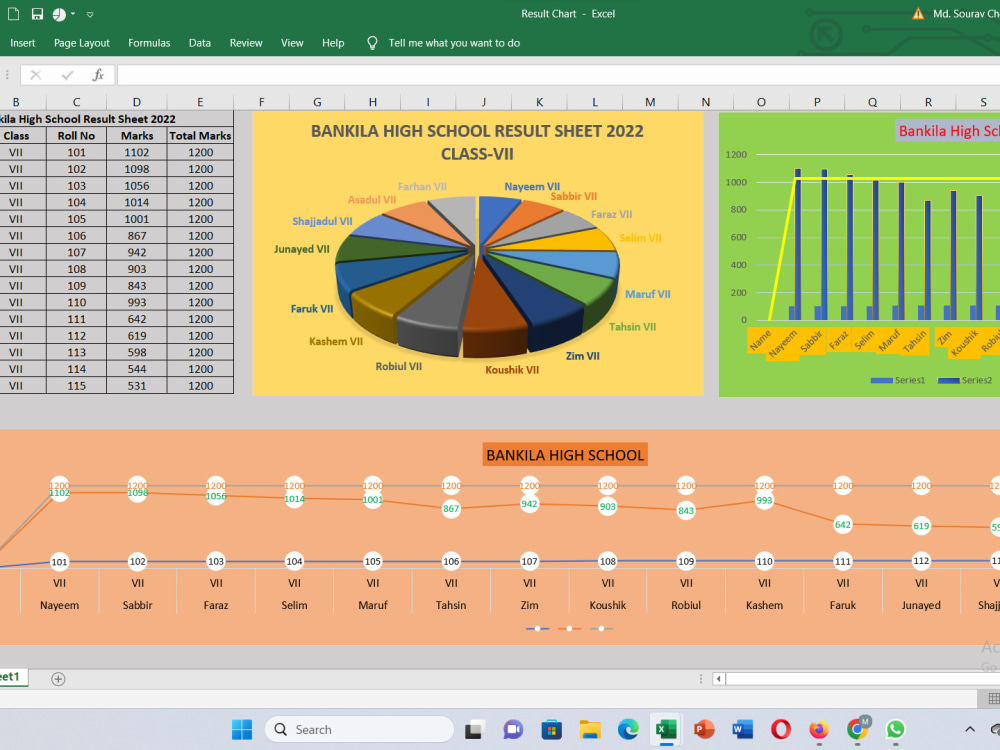Click the Save icon in Quick Access Toolbar

pyautogui.click(x=38, y=13)
